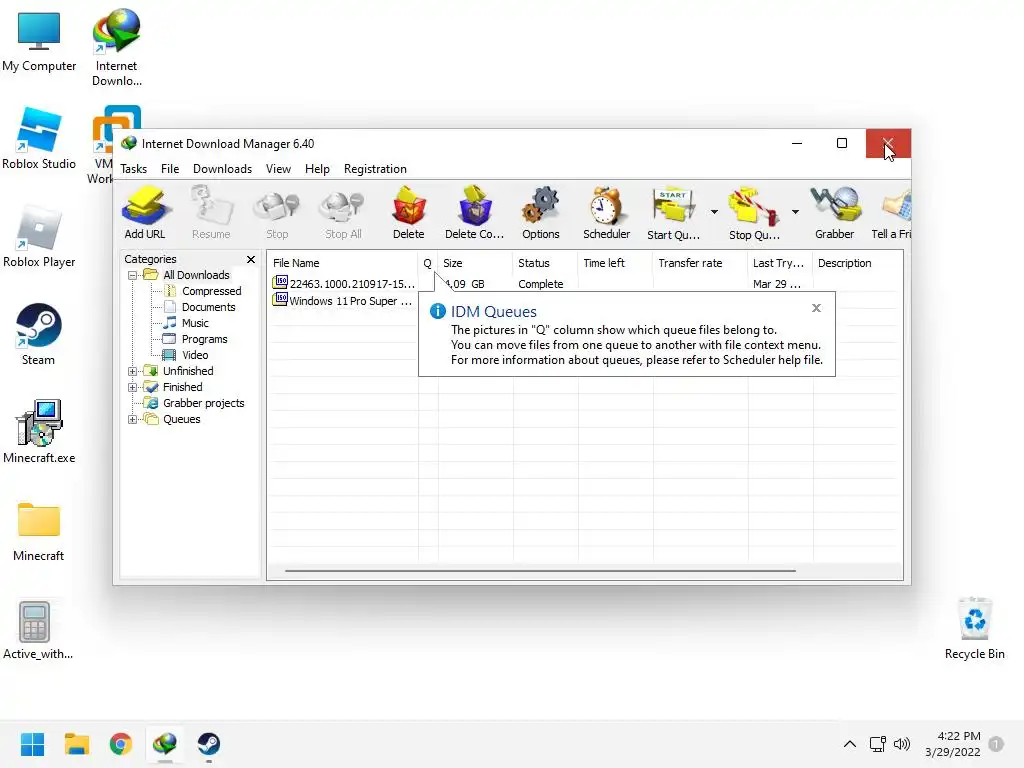Viewport: 1024px width, 768px height.
Task: Select the Programs category
Action: (204, 339)
